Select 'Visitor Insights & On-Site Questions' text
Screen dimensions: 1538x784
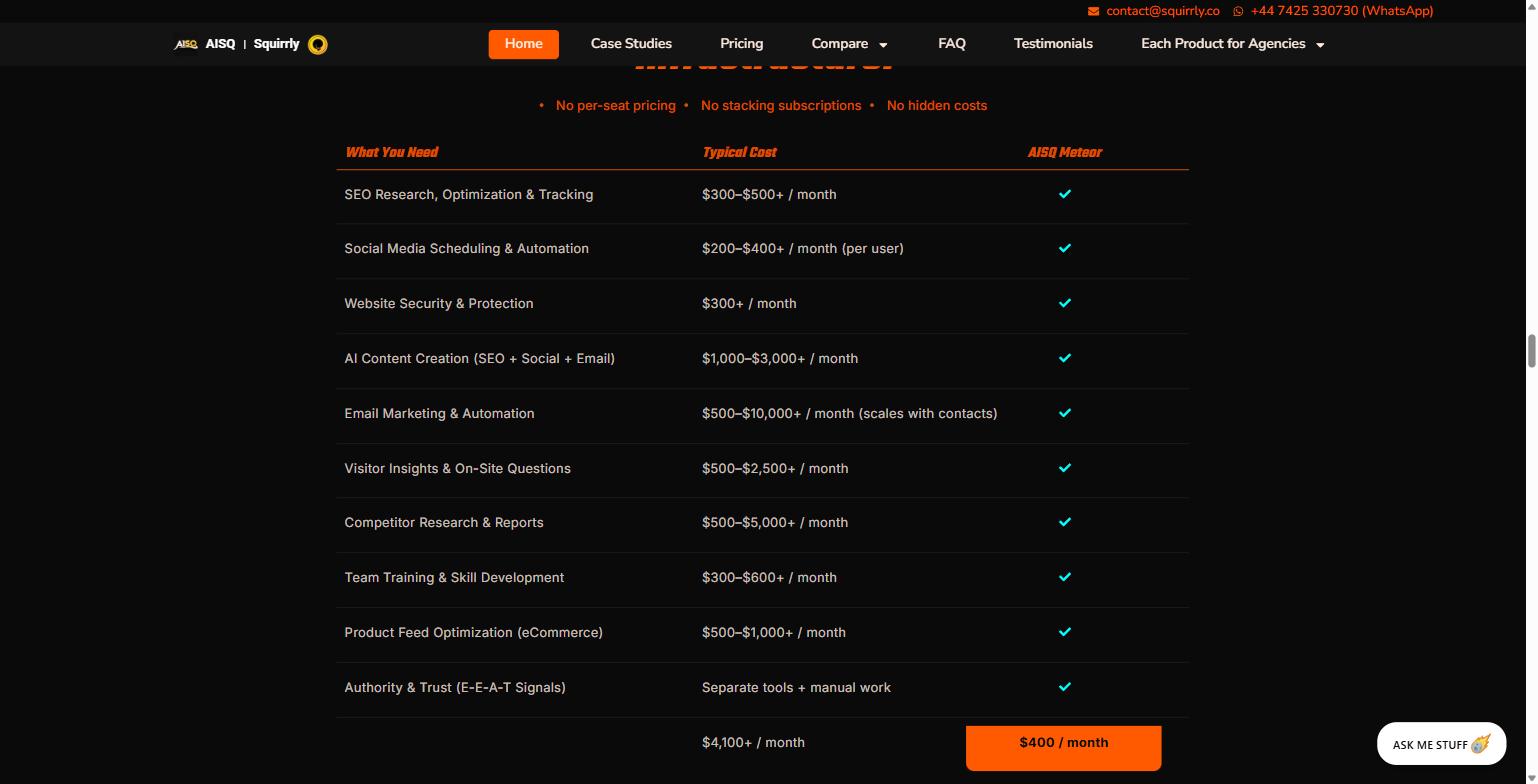coord(458,468)
